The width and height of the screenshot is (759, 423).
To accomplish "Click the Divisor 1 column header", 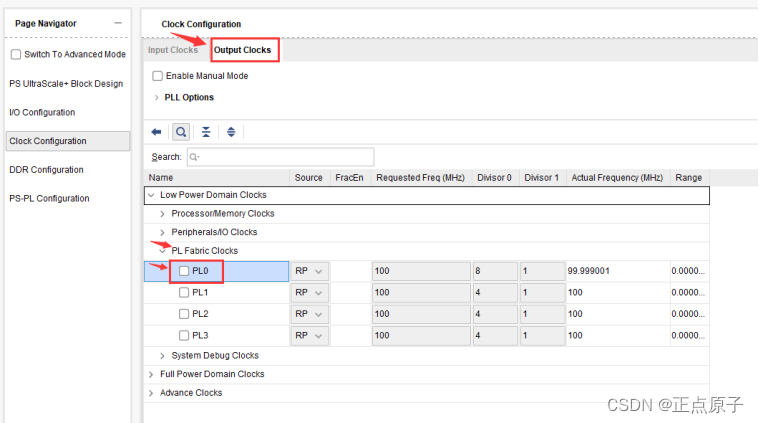I will [542, 178].
